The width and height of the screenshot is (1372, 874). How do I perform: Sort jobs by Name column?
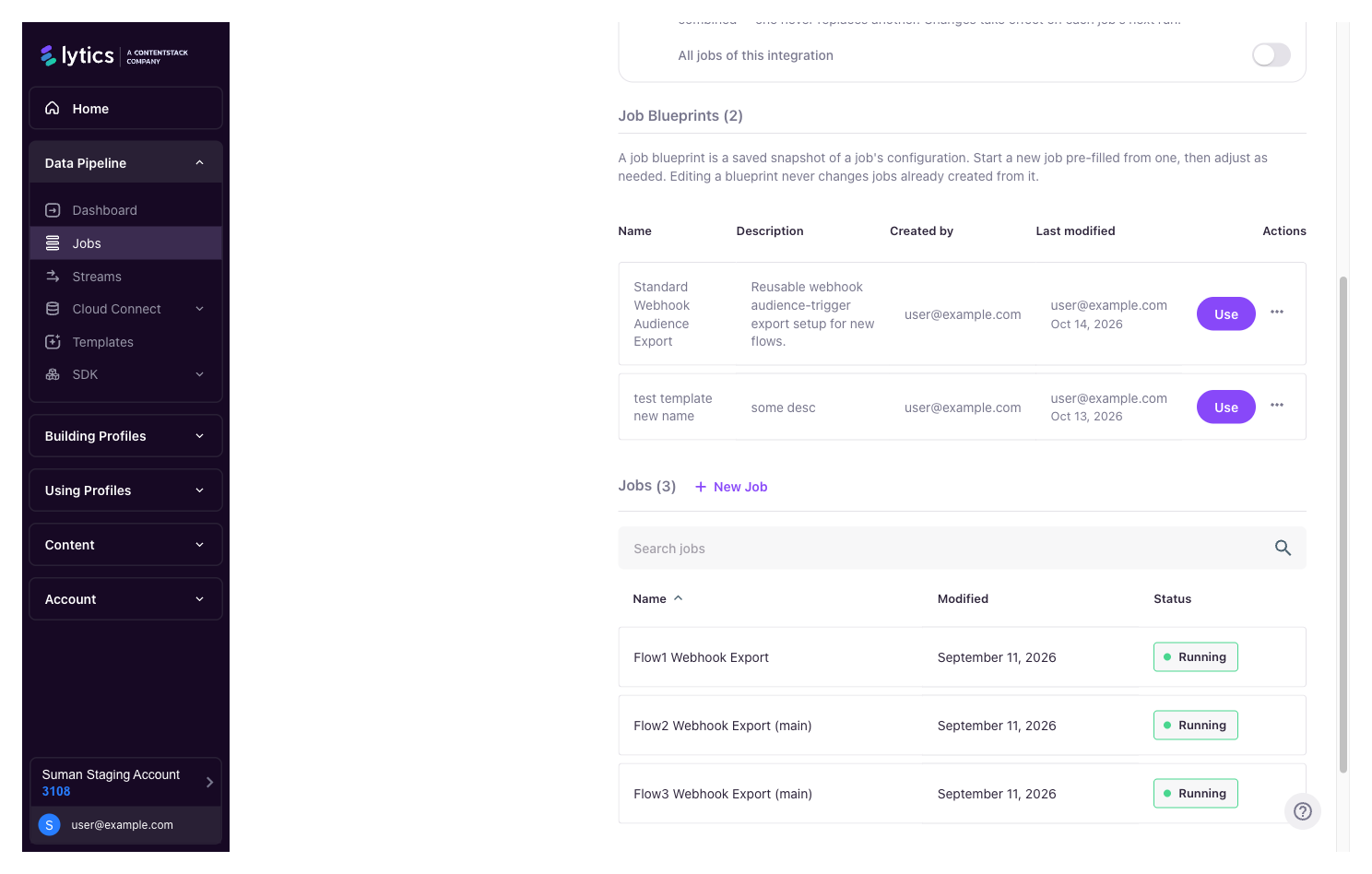click(x=657, y=598)
